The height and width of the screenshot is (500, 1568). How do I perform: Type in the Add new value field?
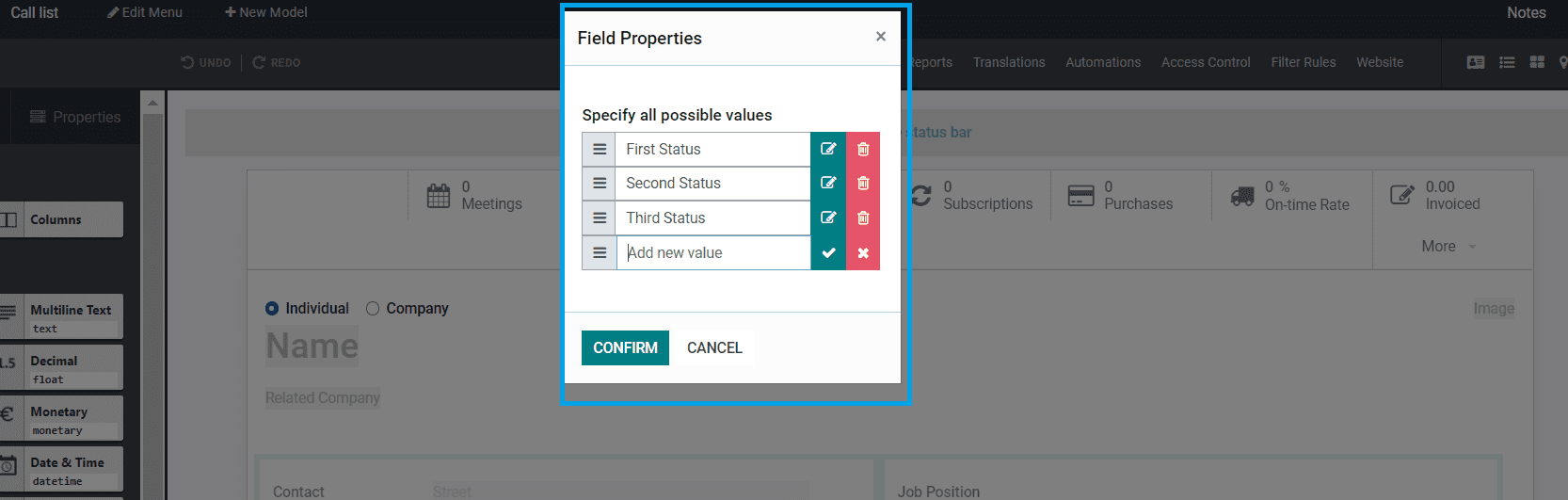click(713, 253)
